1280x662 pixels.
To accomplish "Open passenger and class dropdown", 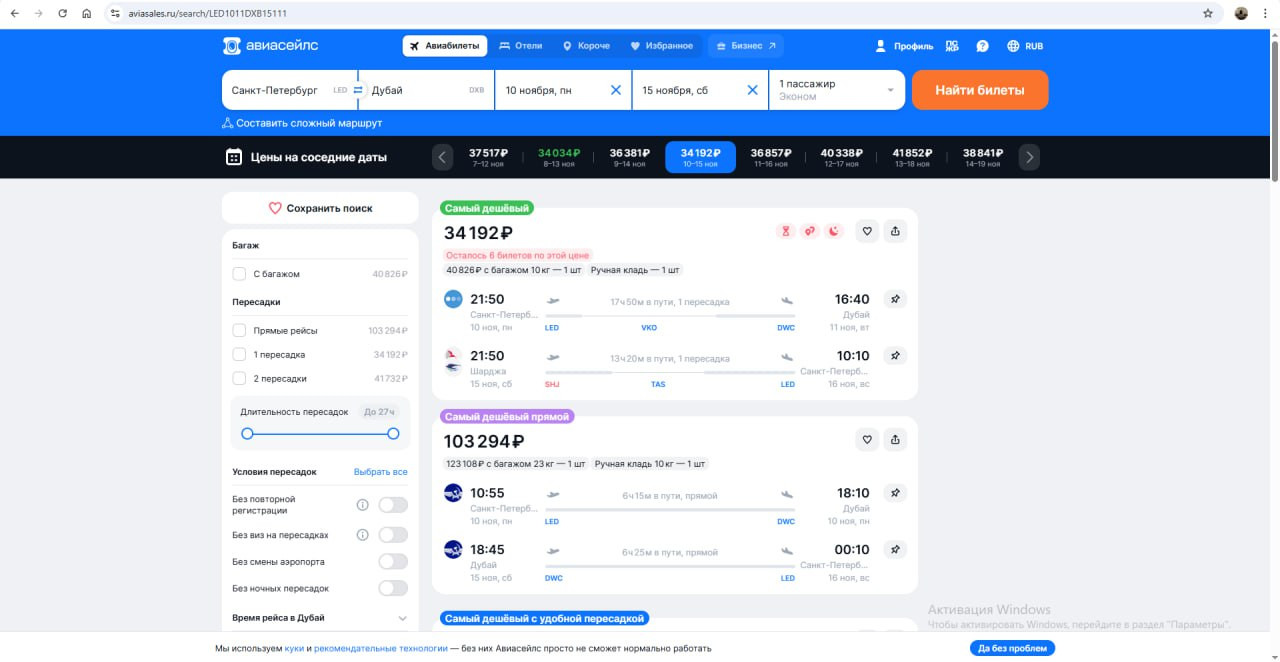I will [x=837, y=90].
